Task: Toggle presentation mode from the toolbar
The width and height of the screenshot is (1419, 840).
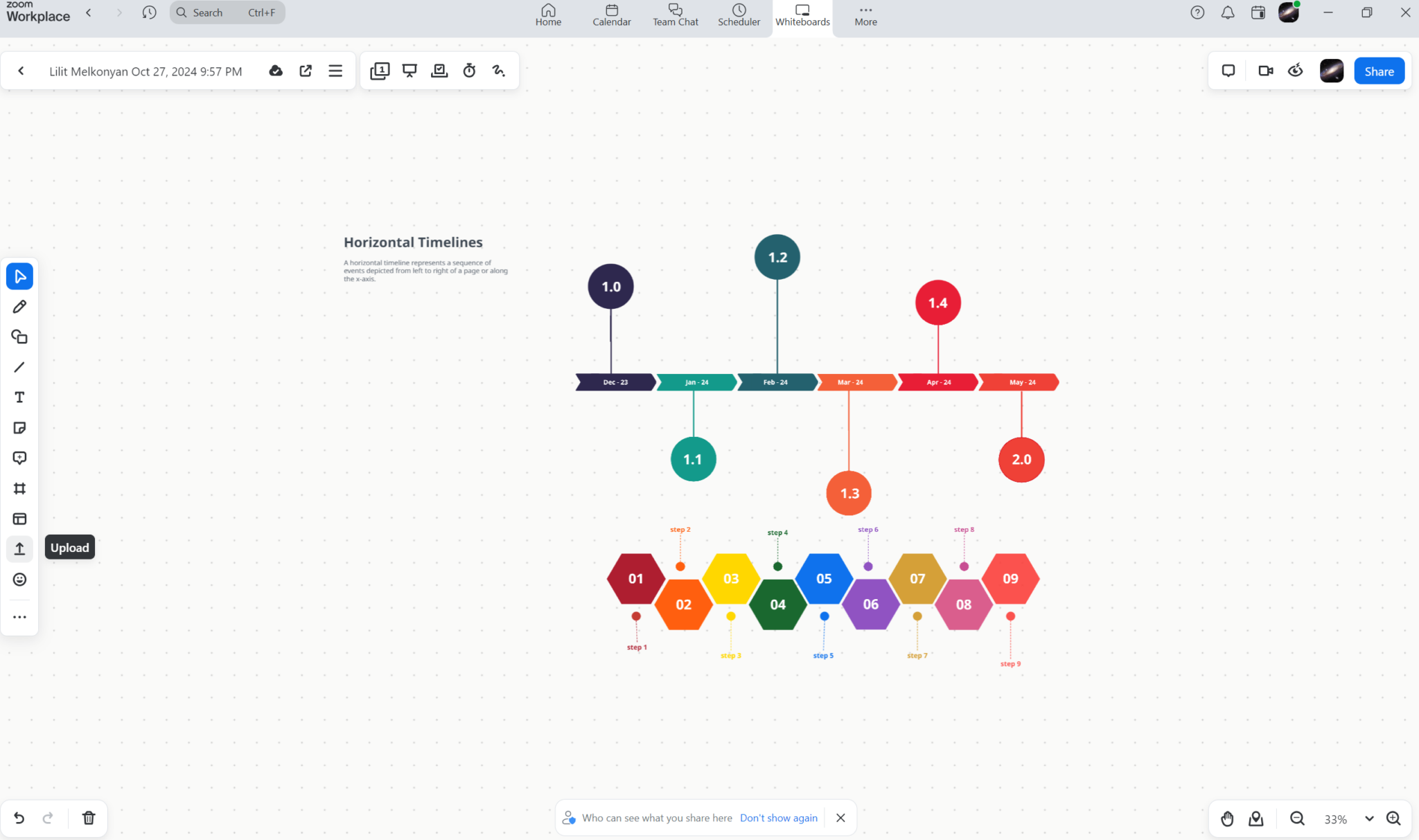Action: click(x=409, y=70)
